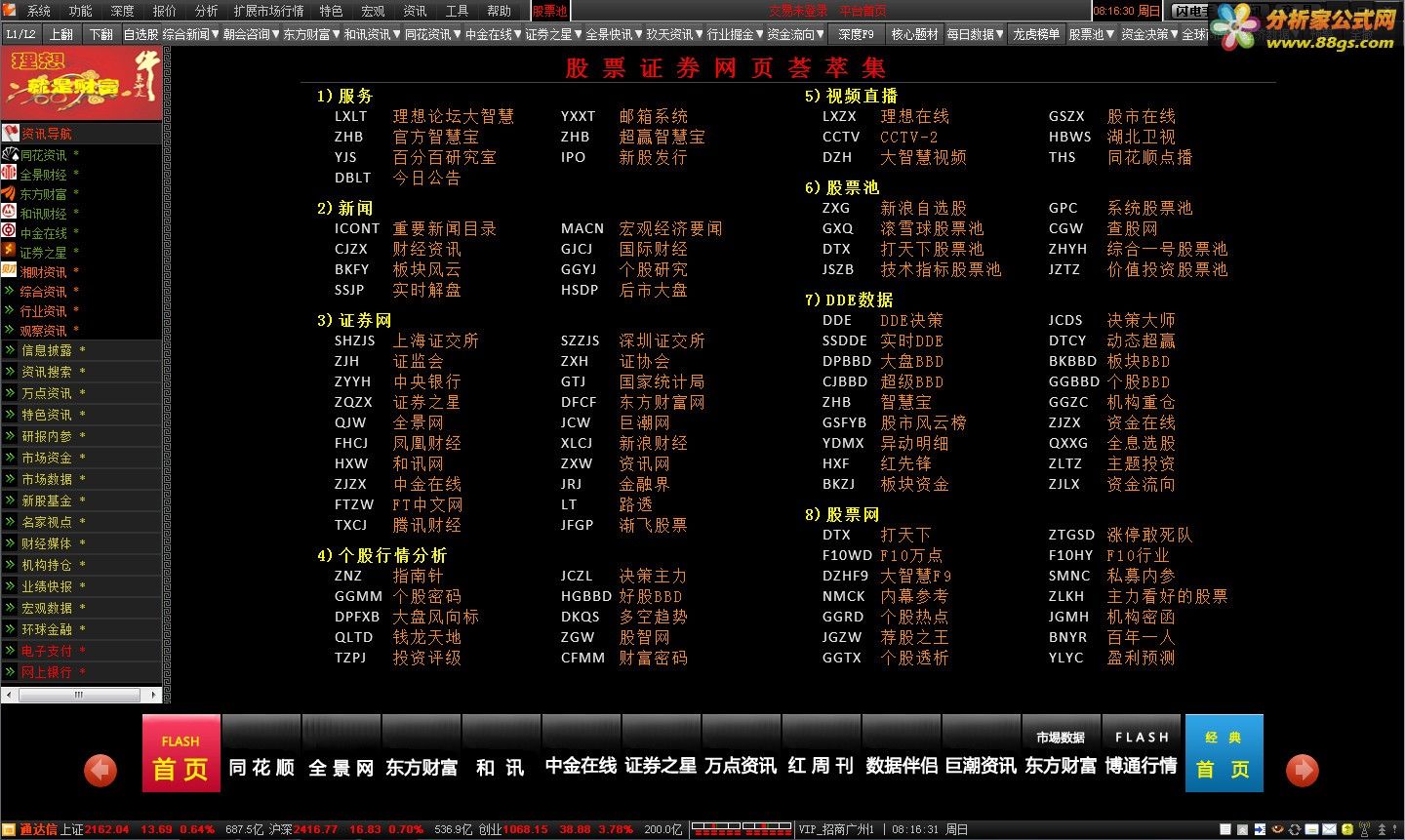Click the refresh arrows icon in status bar

pyautogui.click(x=1295, y=829)
